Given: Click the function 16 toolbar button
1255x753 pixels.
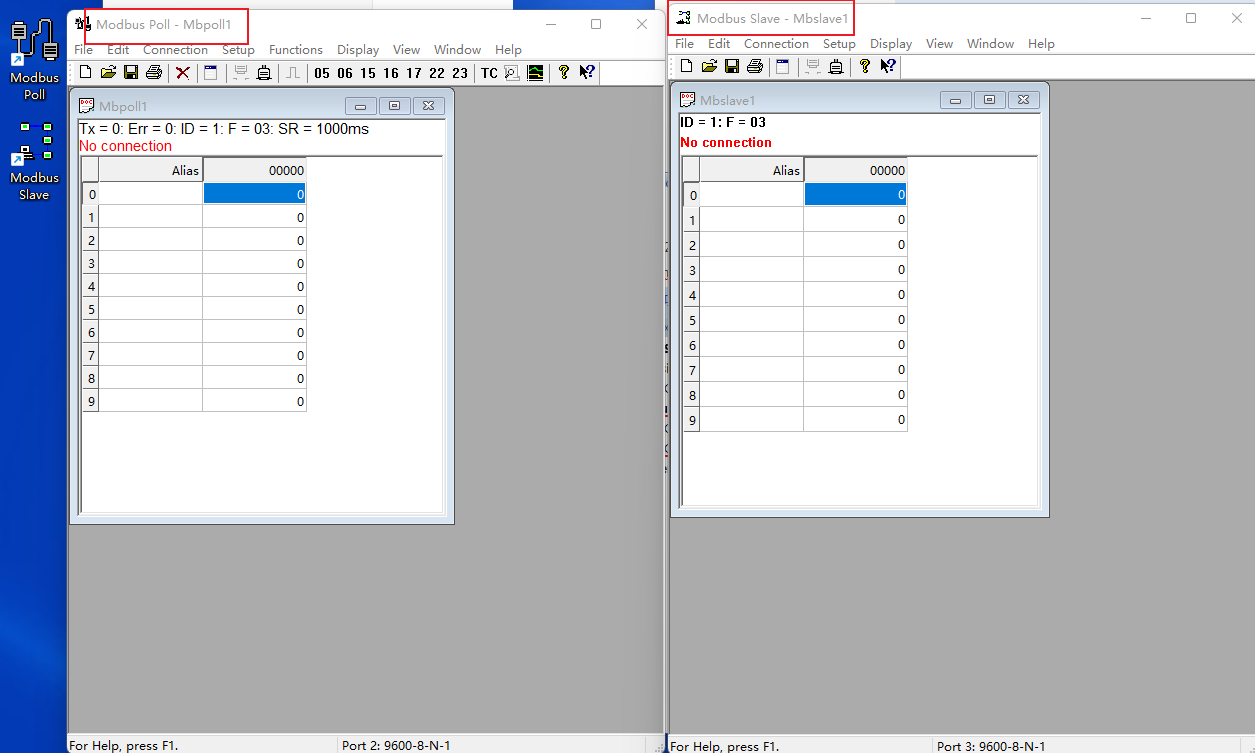Looking at the screenshot, I should (x=391, y=73).
